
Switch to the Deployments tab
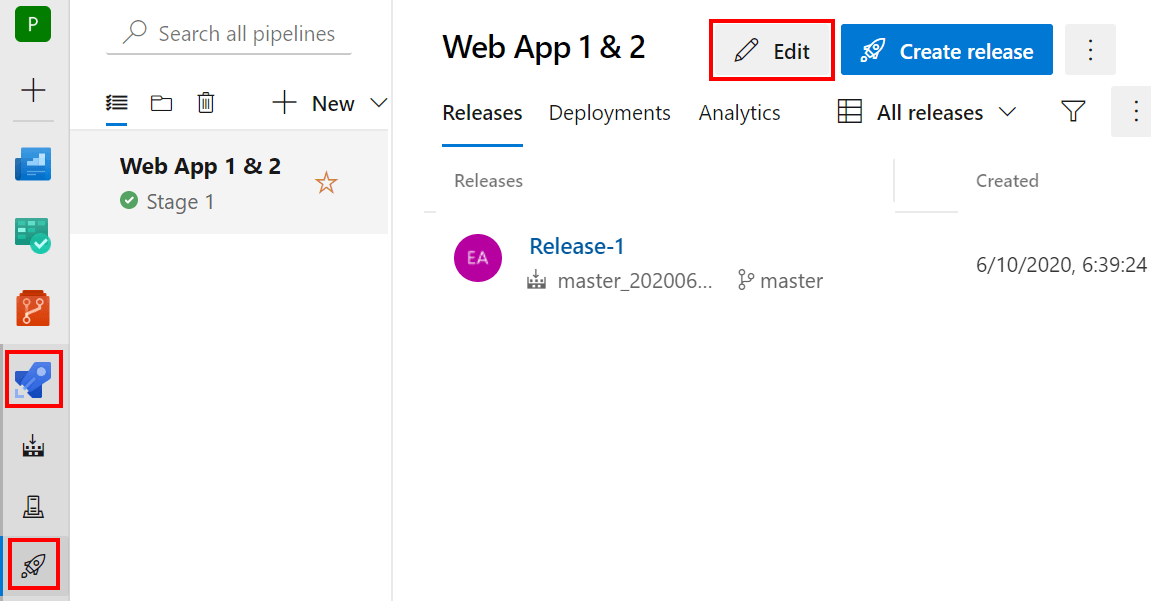pyautogui.click(x=609, y=112)
